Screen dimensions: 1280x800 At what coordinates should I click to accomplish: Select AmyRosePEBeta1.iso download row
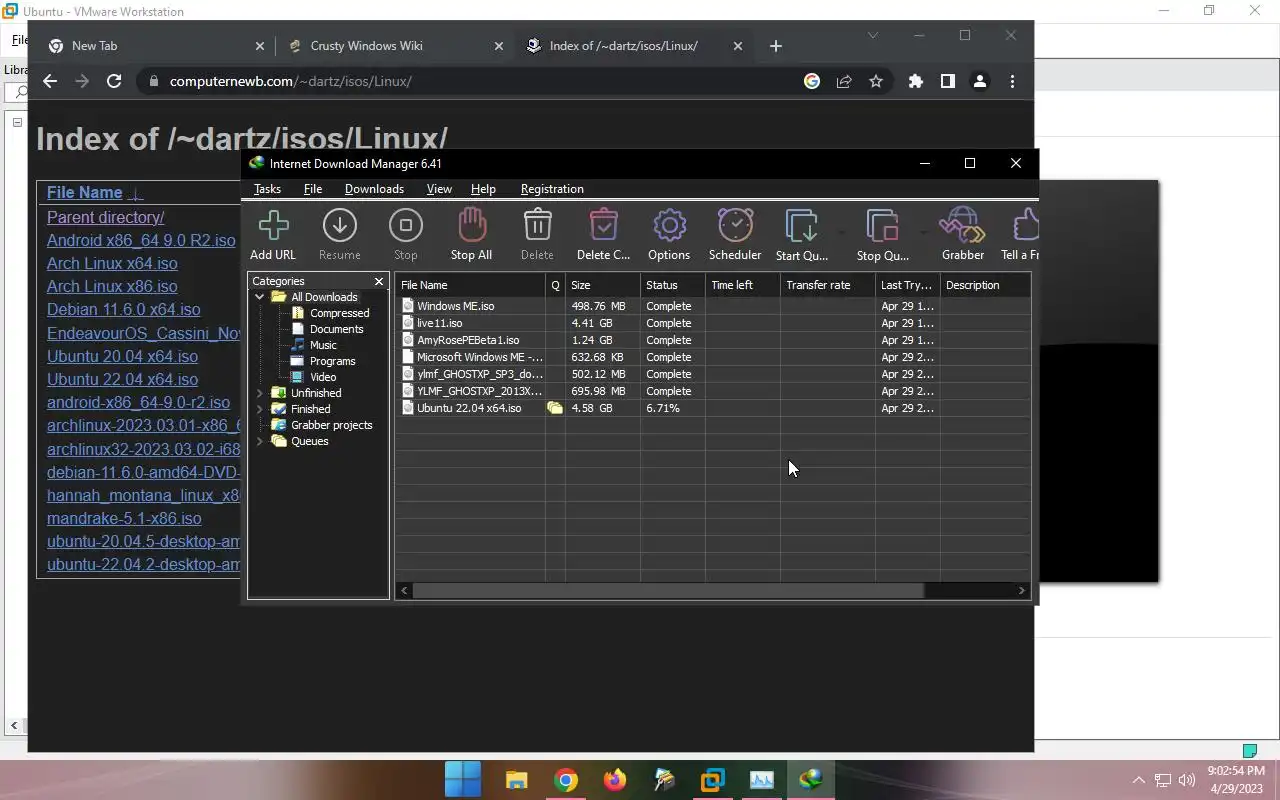coord(713,340)
